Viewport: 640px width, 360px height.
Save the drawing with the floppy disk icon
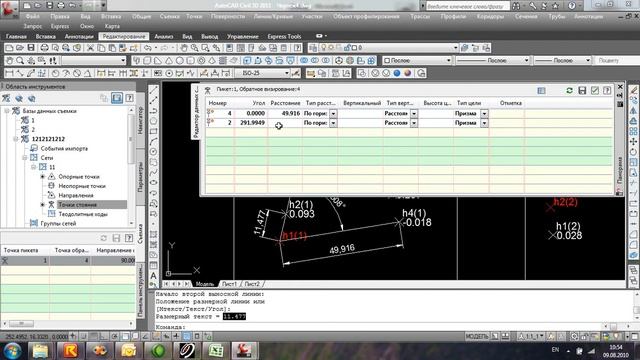(31, 48)
